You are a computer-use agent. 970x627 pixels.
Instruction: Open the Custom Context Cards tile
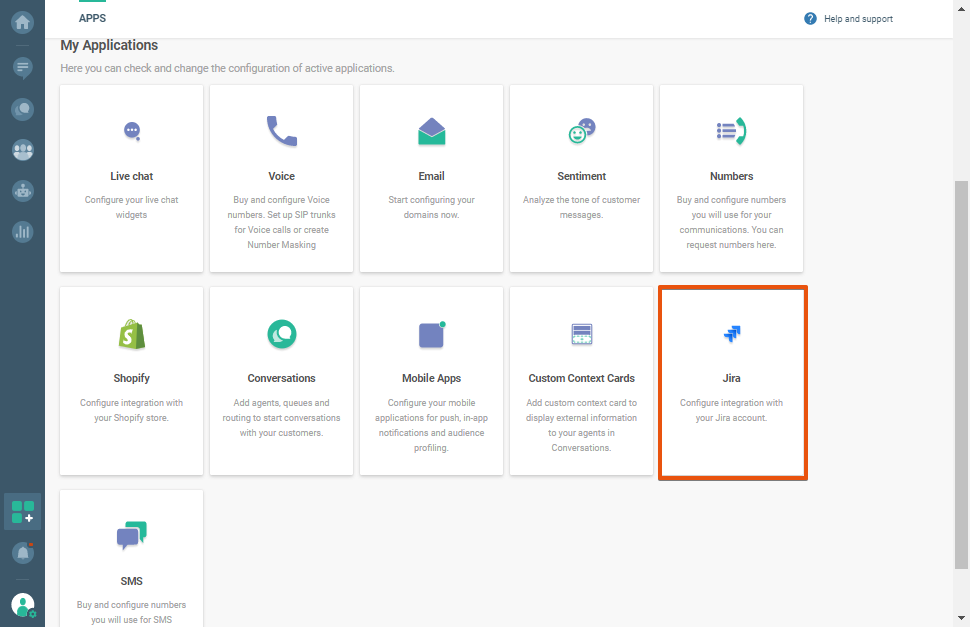tap(581, 381)
